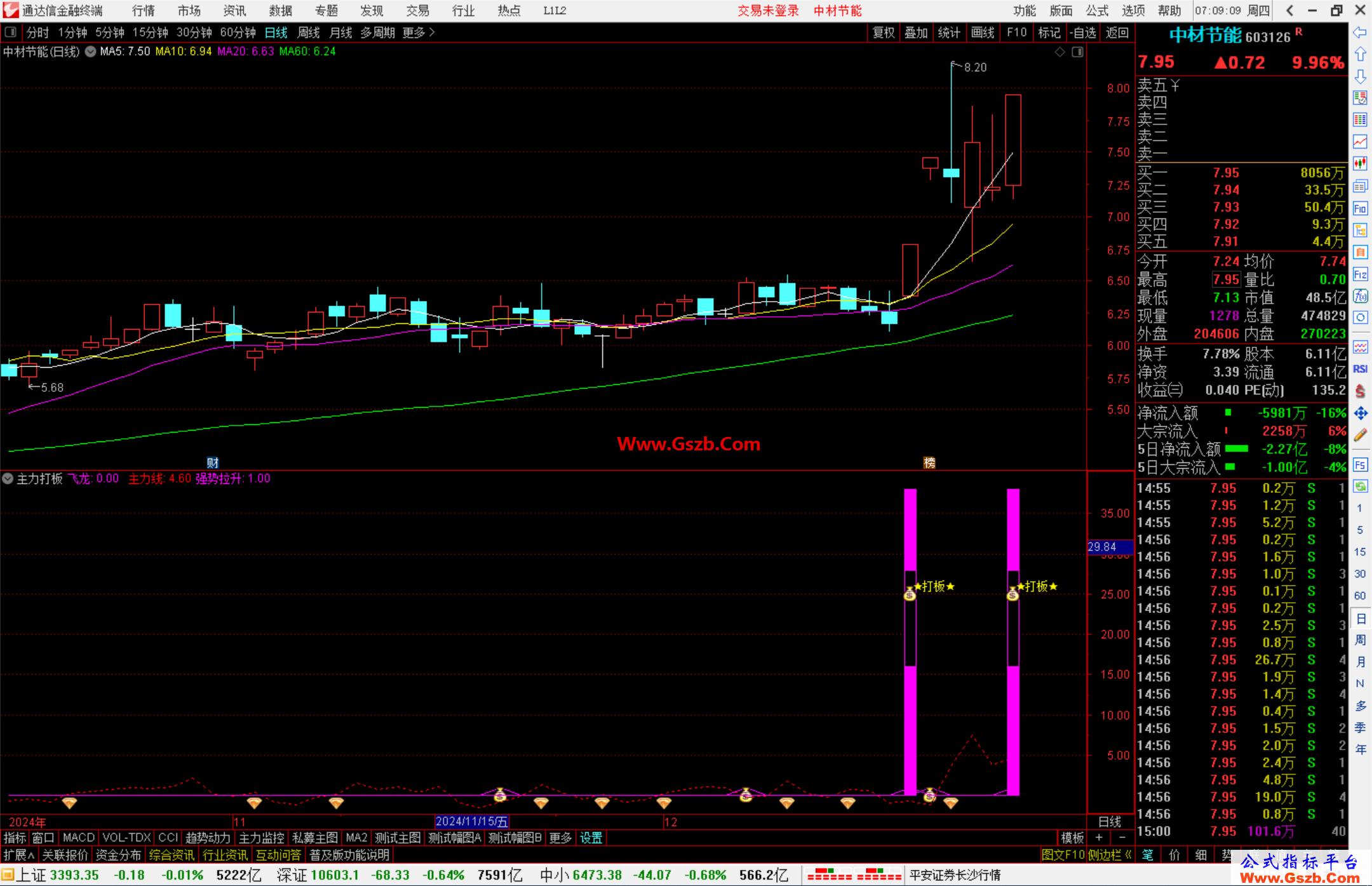Select the VOL-TDX indicator tab
The image size is (1372, 886).
click(x=126, y=838)
